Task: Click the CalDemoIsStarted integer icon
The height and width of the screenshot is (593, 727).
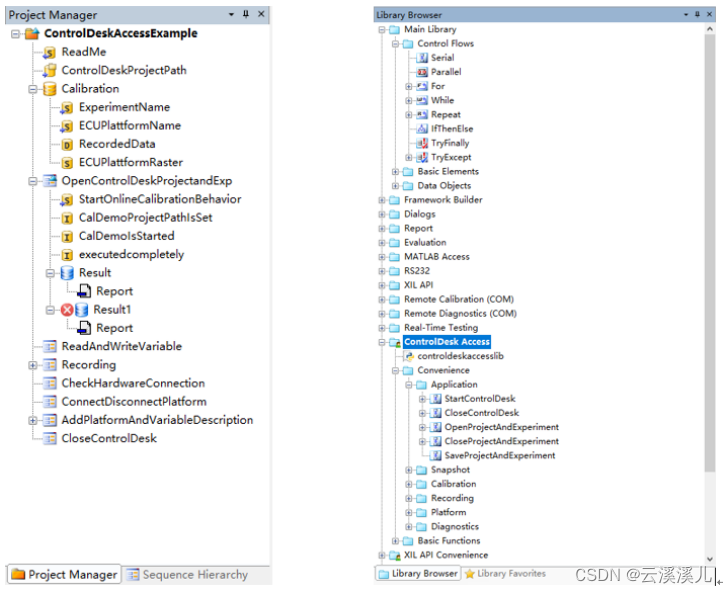Action: tap(67, 236)
